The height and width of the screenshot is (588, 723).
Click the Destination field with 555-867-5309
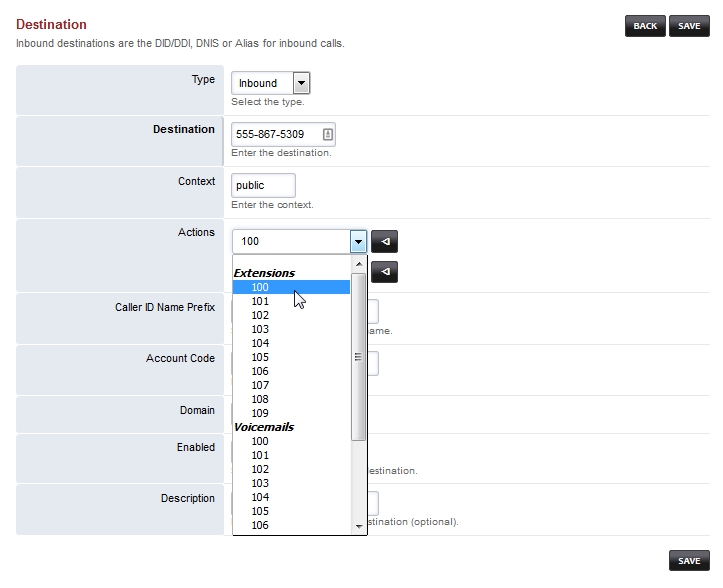(275, 134)
